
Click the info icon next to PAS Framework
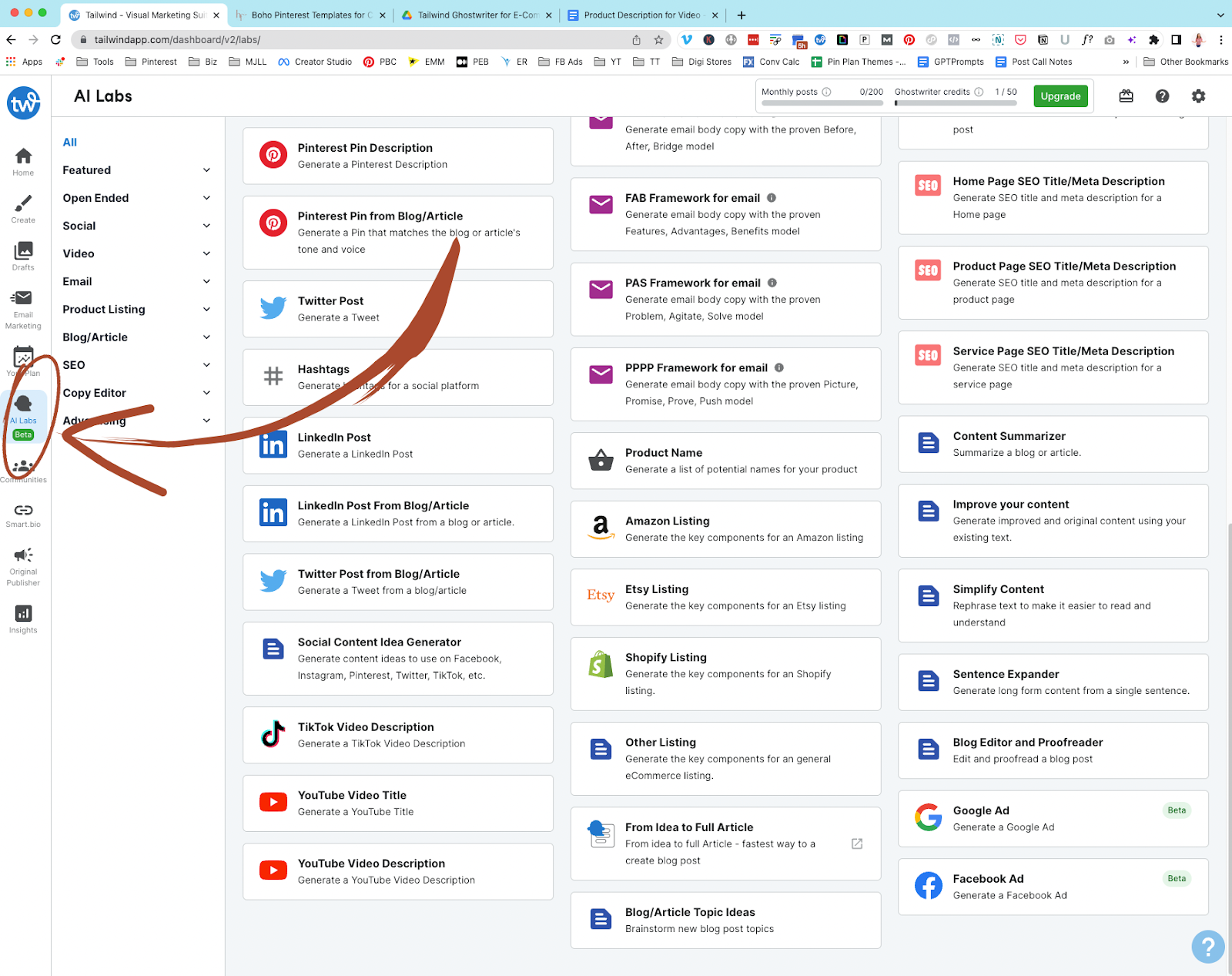(x=772, y=283)
